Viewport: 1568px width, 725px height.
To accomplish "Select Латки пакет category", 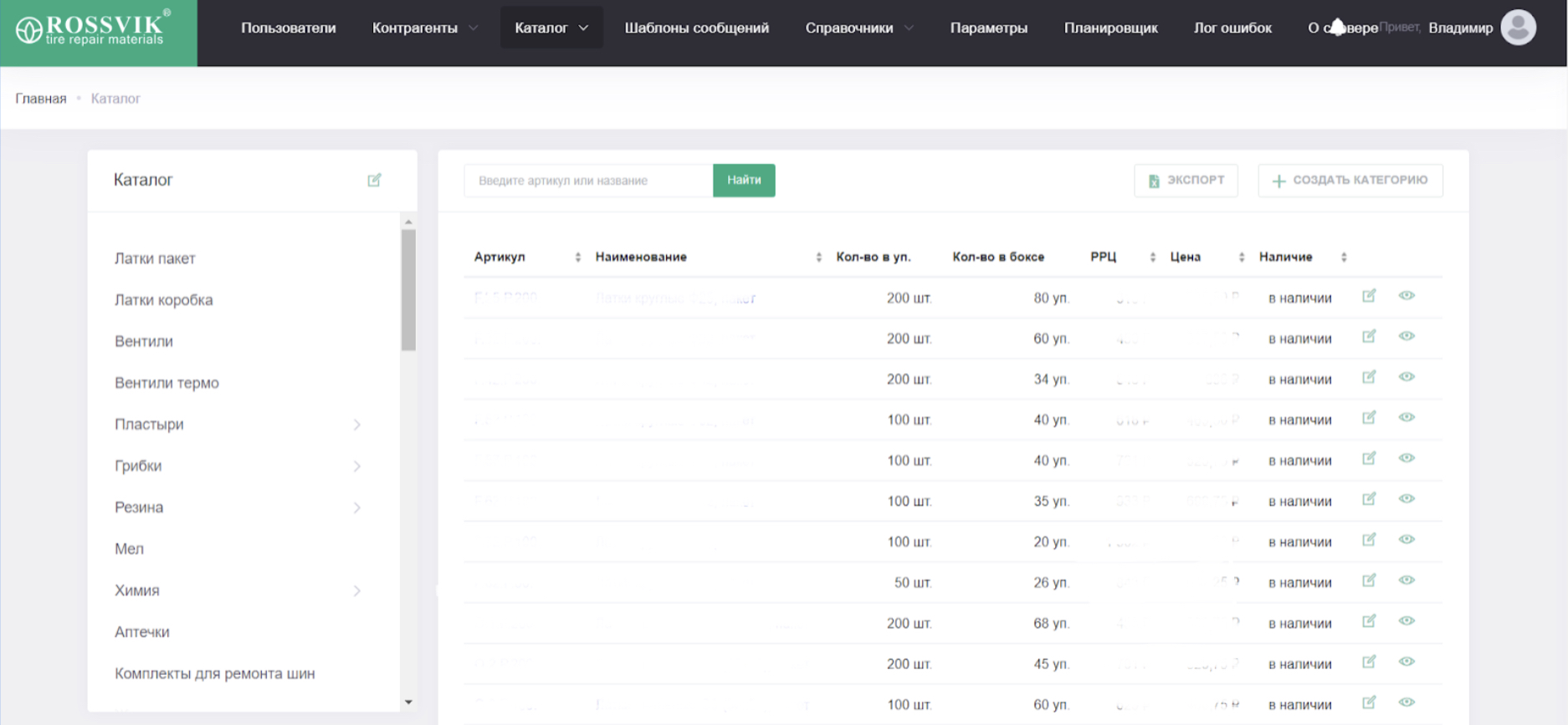I will (x=155, y=258).
